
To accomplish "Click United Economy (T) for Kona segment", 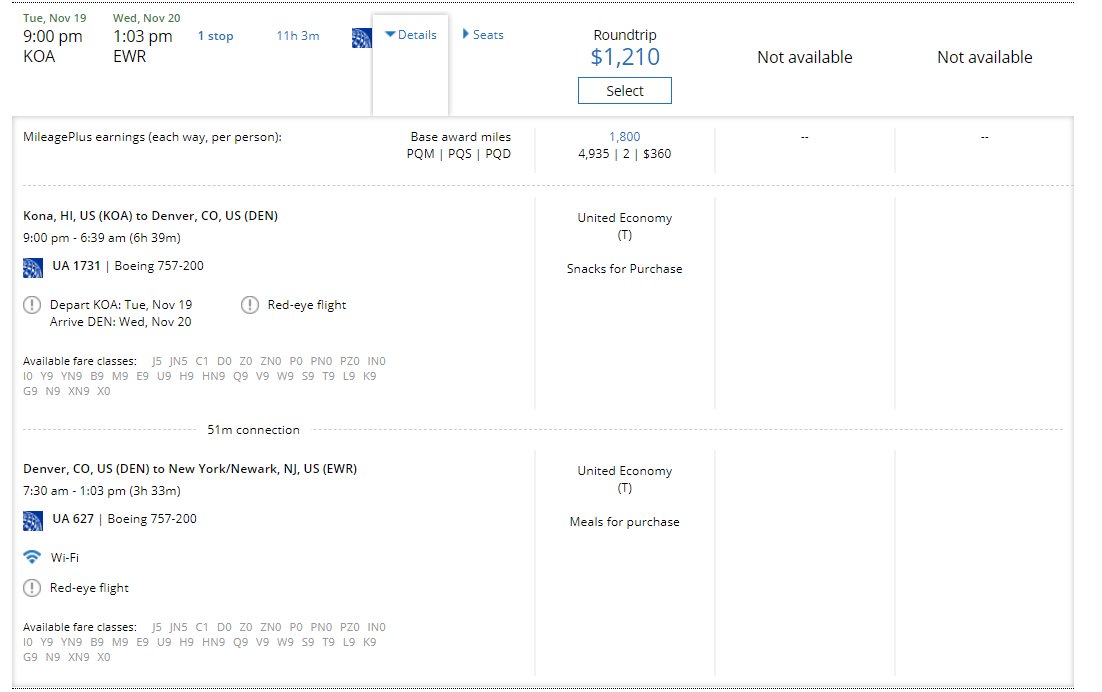I will point(625,226).
